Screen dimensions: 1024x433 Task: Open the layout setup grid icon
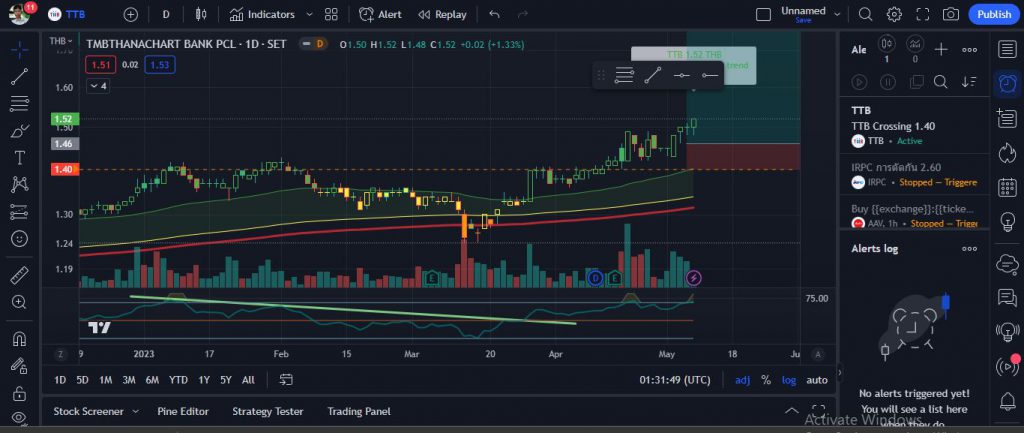point(331,14)
